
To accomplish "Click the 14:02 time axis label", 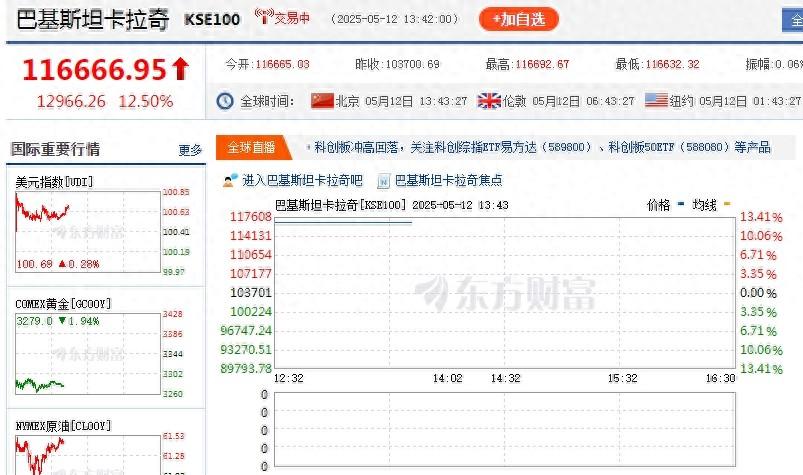I will (447, 378).
